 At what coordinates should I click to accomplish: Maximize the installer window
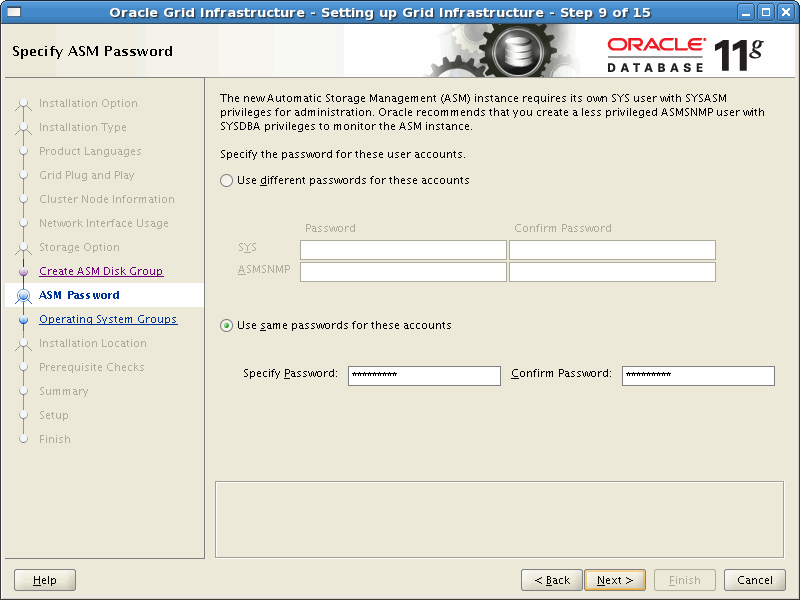(766, 12)
